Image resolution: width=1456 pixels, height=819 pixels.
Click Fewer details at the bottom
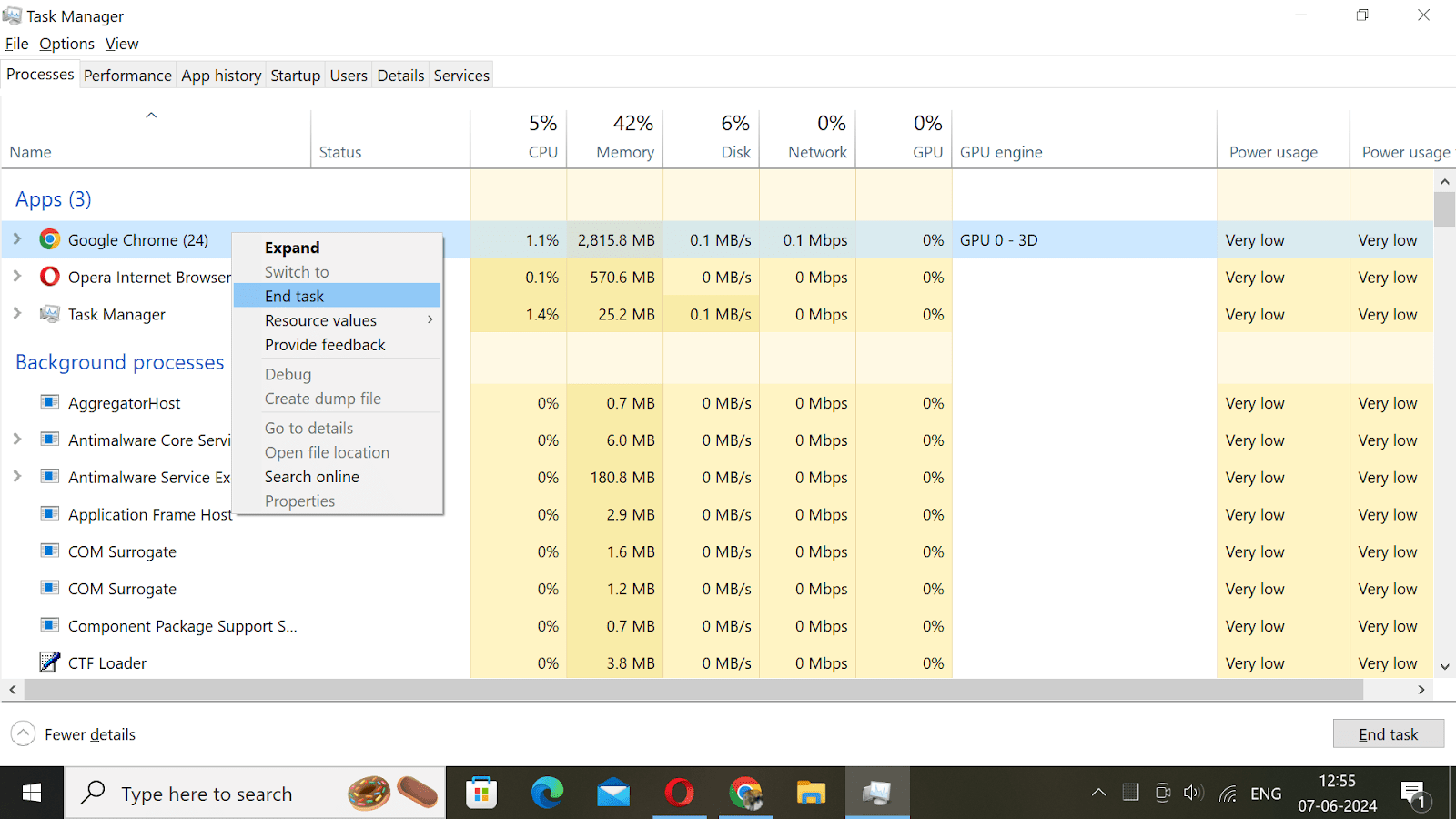pos(87,733)
